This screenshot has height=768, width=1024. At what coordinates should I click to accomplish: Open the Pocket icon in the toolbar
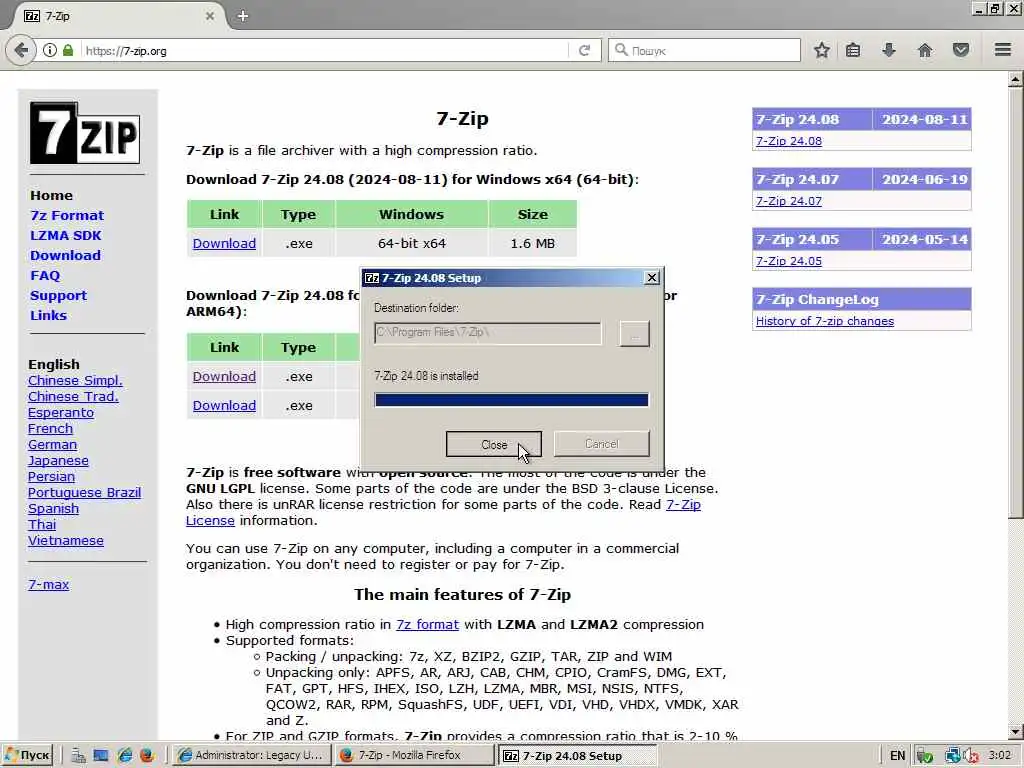tap(961, 50)
